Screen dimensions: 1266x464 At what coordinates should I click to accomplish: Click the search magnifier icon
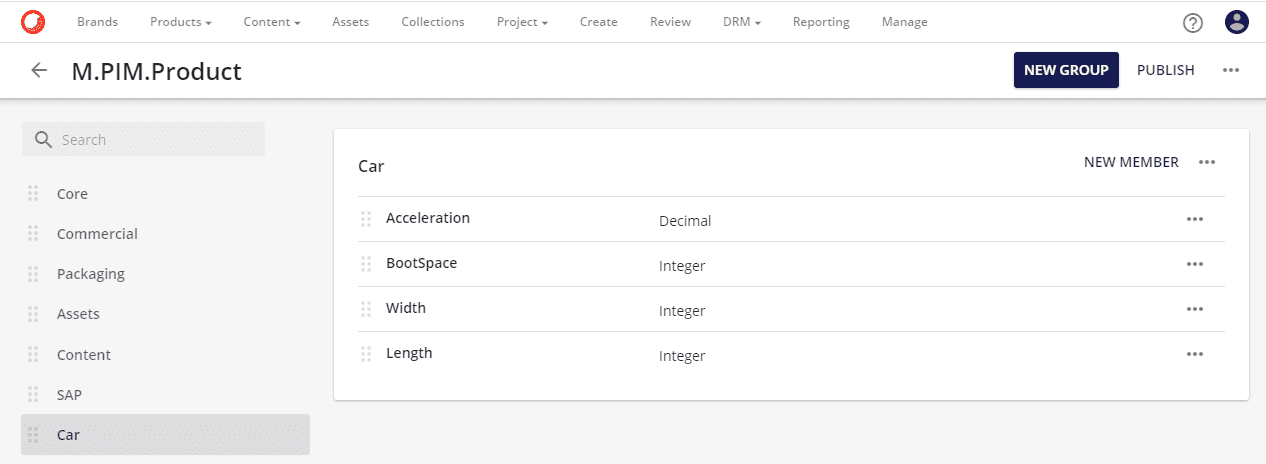click(43, 140)
